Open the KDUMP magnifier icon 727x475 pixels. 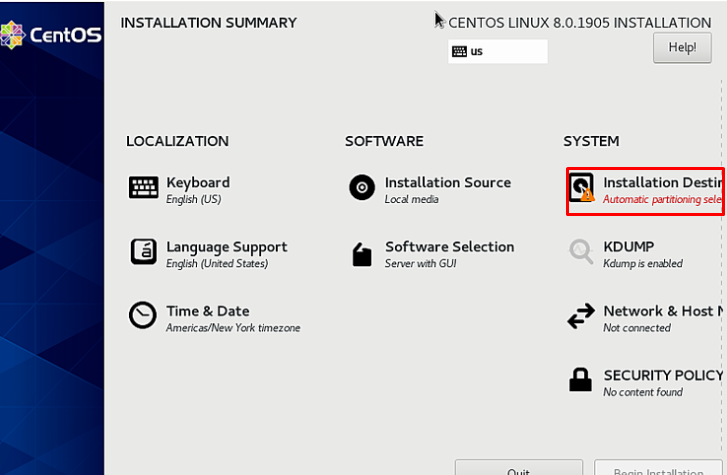[x=581, y=251]
